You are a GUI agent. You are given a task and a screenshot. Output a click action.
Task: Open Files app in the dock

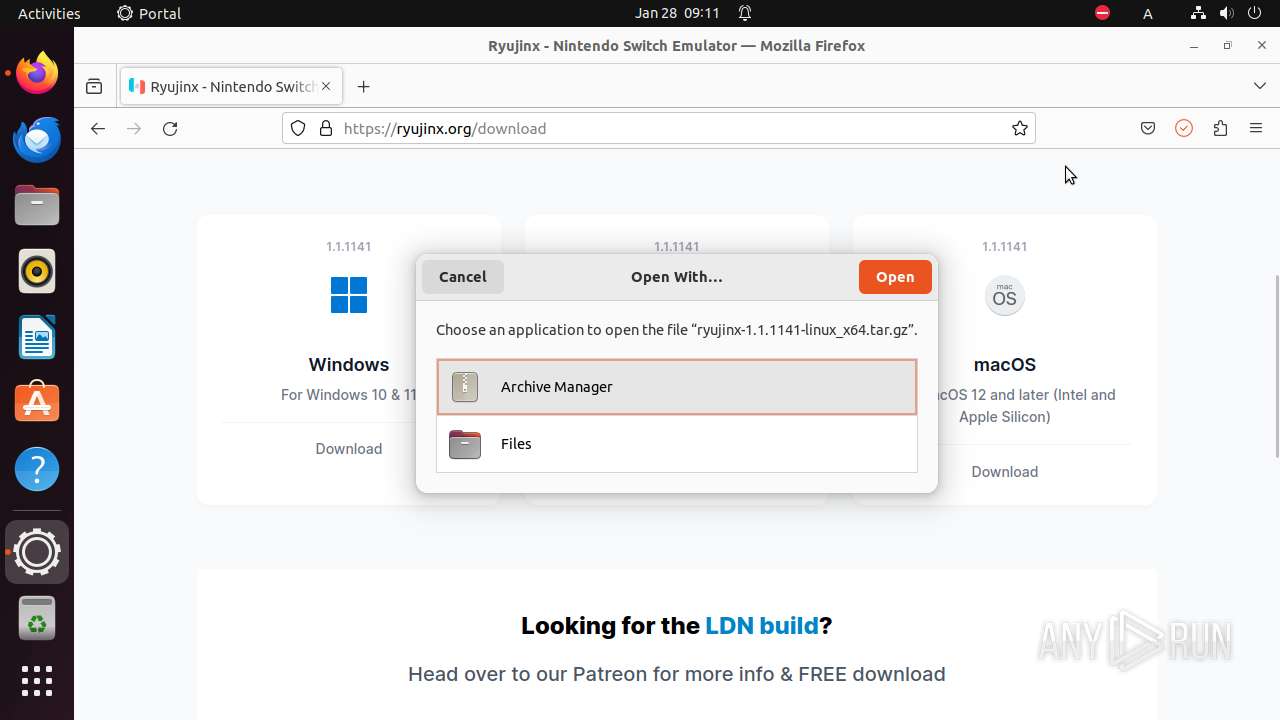[37, 205]
